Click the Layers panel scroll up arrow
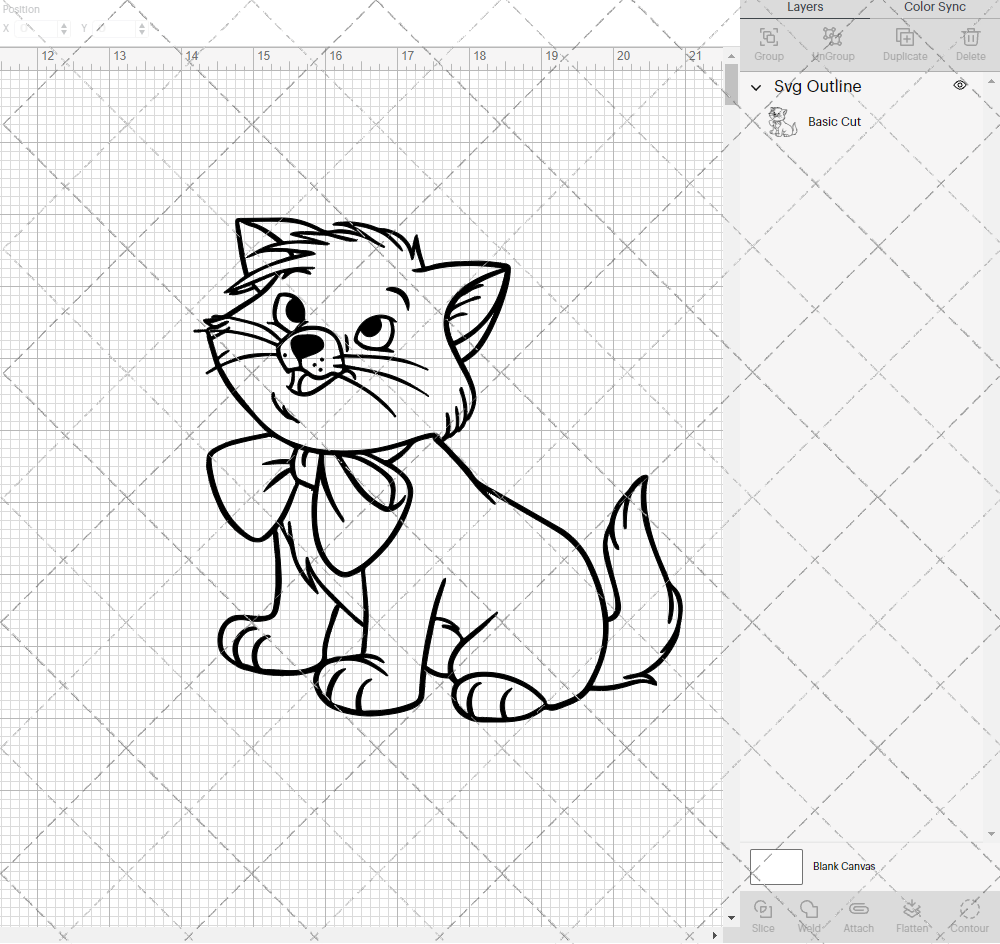 pyautogui.click(x=990, y=82)
